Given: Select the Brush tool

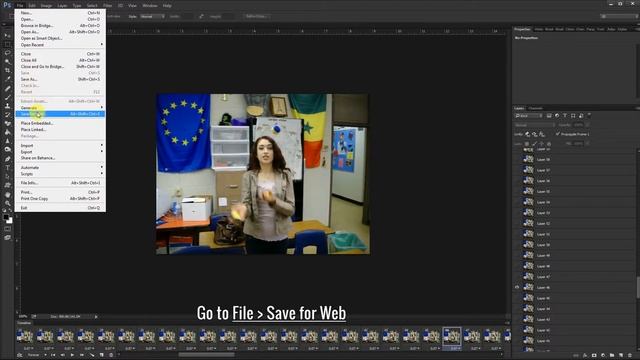Looking at the screenshot, I should pyautogui.click(x=7, y=97).
